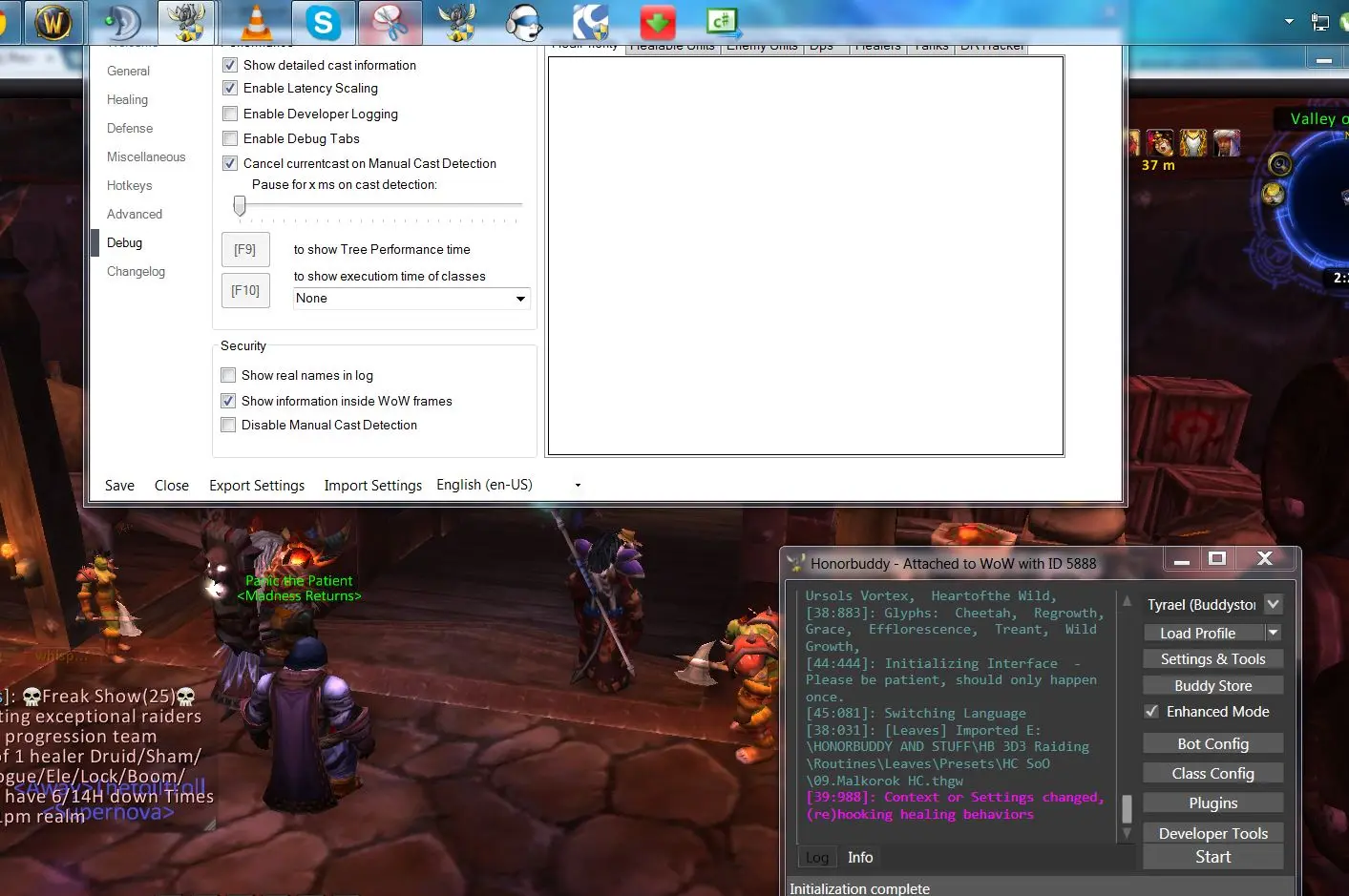
Task: Open the red download arrow taskbar app
Action: click(657, 22)
